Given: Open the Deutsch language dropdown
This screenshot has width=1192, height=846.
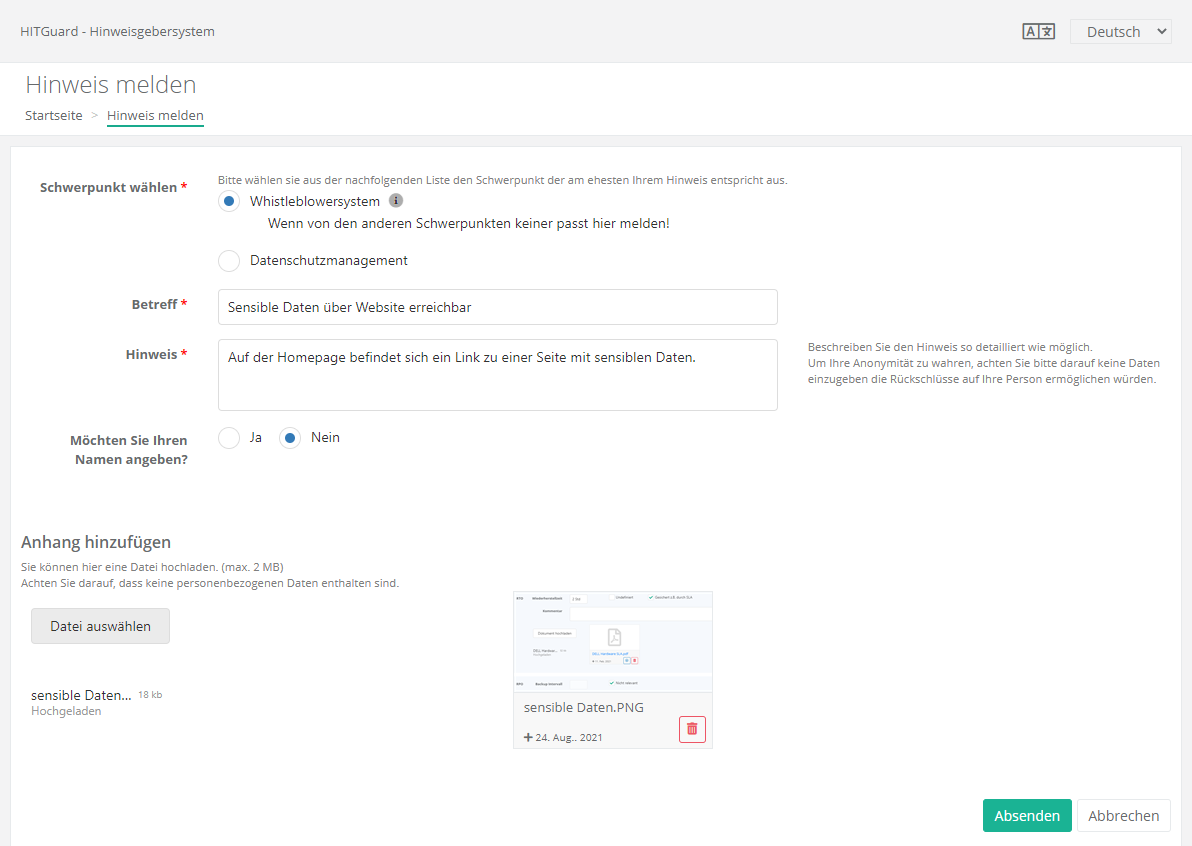Looking at the screenshot, I should click(1120, 31).
